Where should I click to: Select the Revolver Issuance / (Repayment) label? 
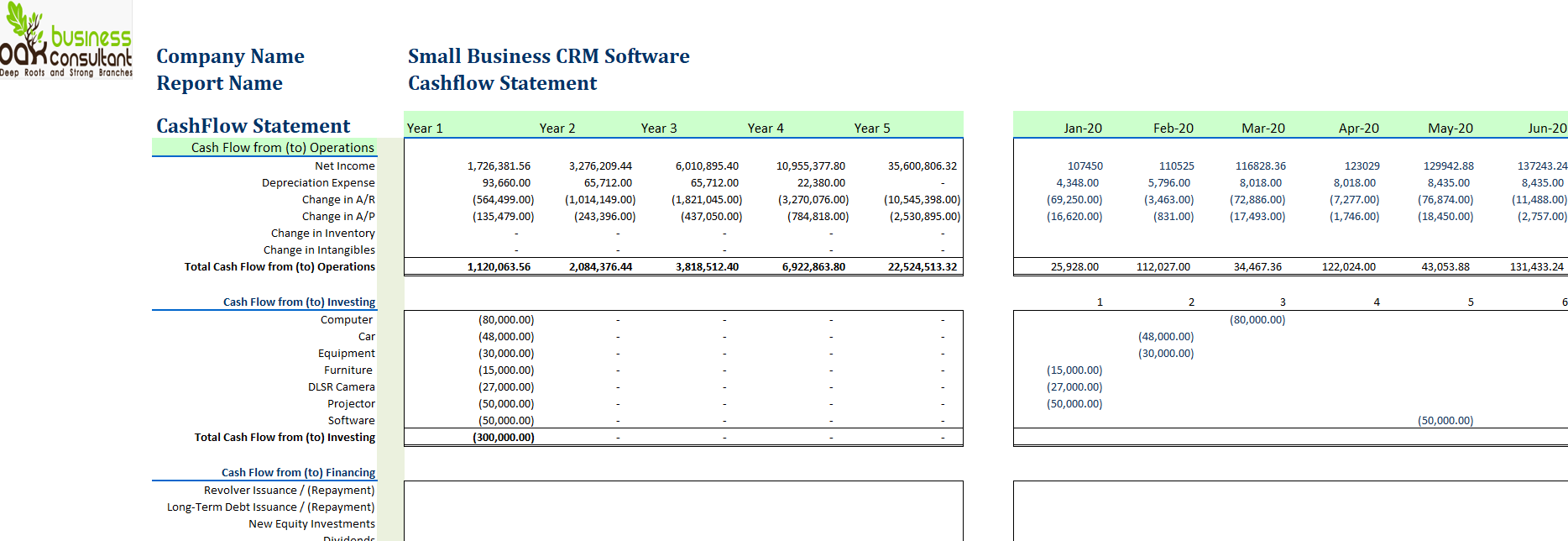pos(289,491)
